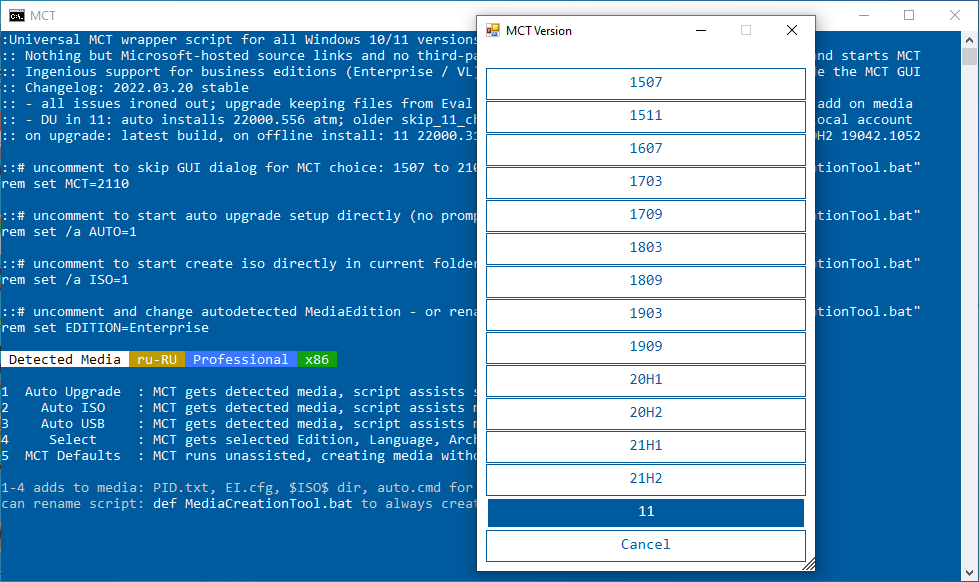This screenshot has width=979, height=582.
Task: Pick version 1903 button
Action: tap(645, 314)
